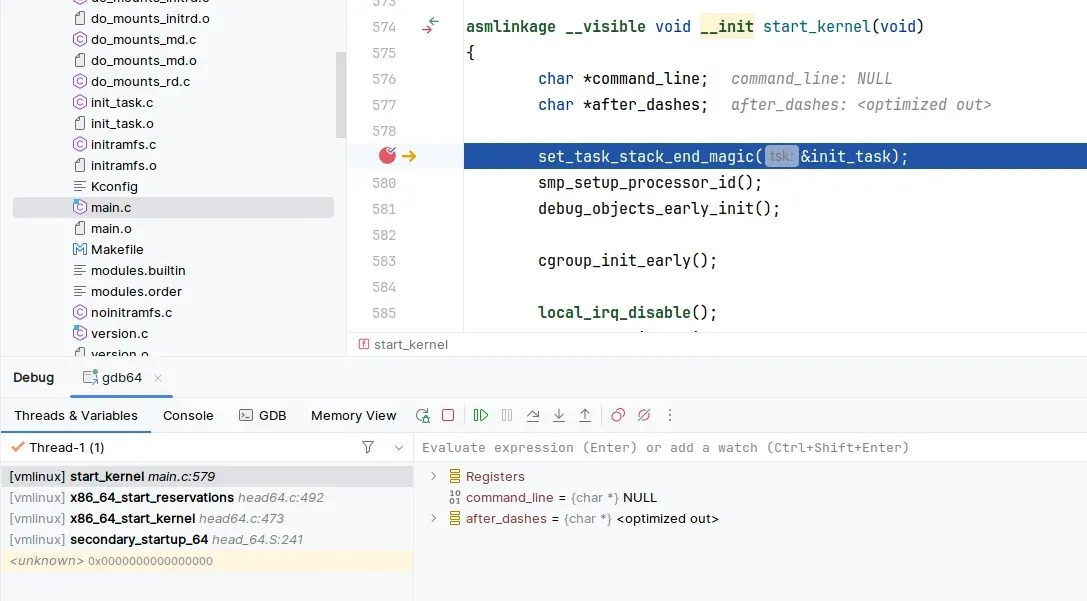Click the start_kernel function name in code
1087x601 pixels.
tap(817, 26)
